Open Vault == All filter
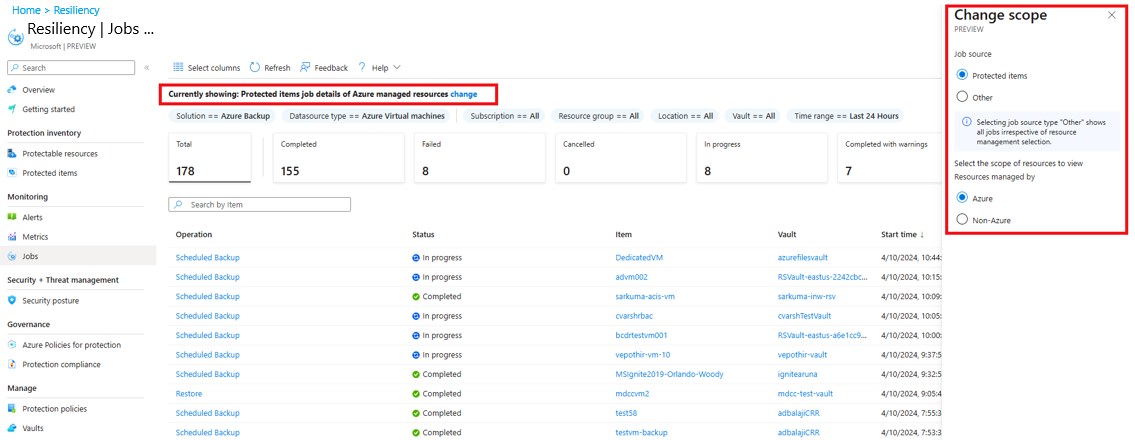The width and height of the screenshot is (1135, 440). (x=754, y=116)
